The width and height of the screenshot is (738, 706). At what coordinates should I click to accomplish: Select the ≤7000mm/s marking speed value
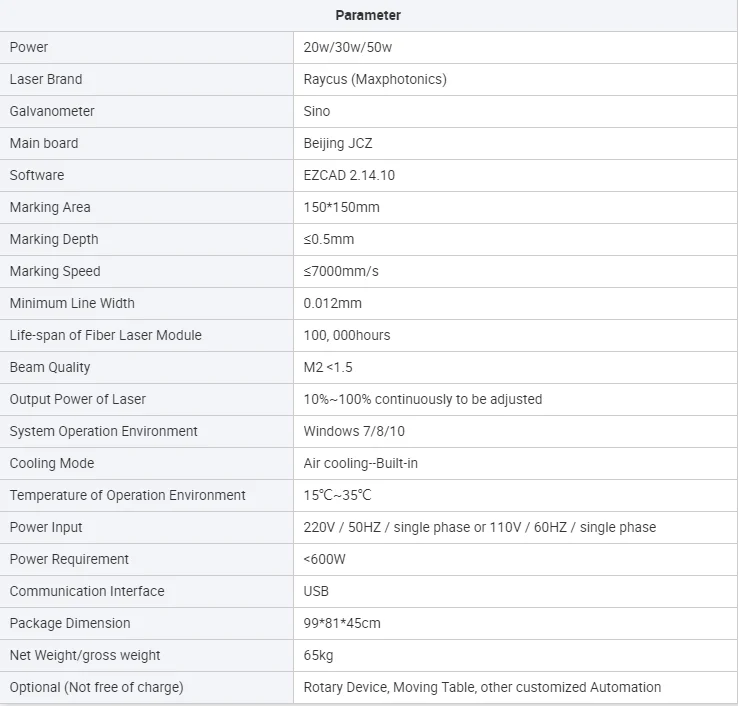pyautogui.click(x=341, y=271)
